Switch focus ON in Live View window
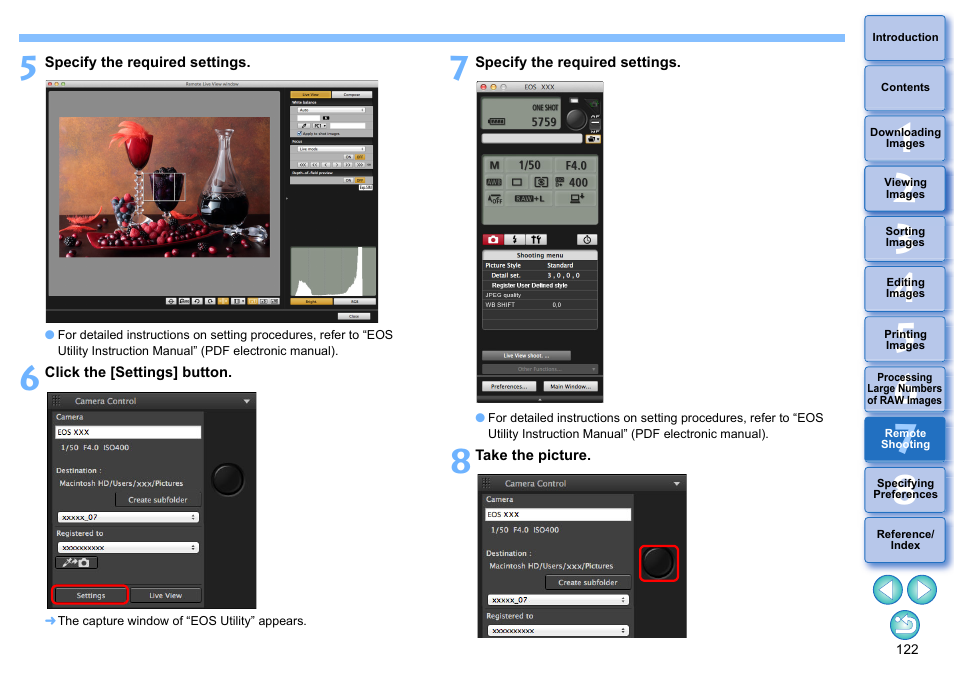Image resolution: width=954 pixels, height=675 pixels. click(x=349, y=157)
